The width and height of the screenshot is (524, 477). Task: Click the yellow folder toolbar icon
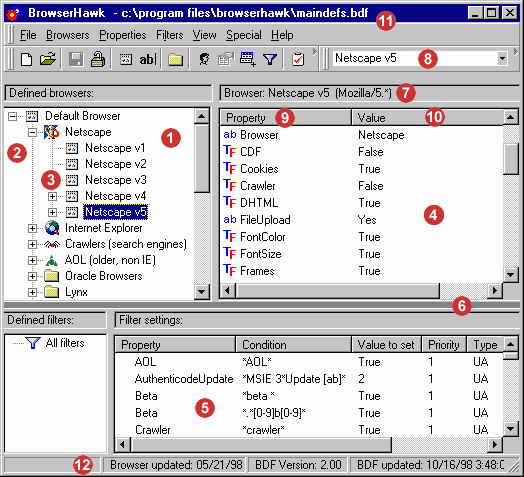(x=175, y=59)
